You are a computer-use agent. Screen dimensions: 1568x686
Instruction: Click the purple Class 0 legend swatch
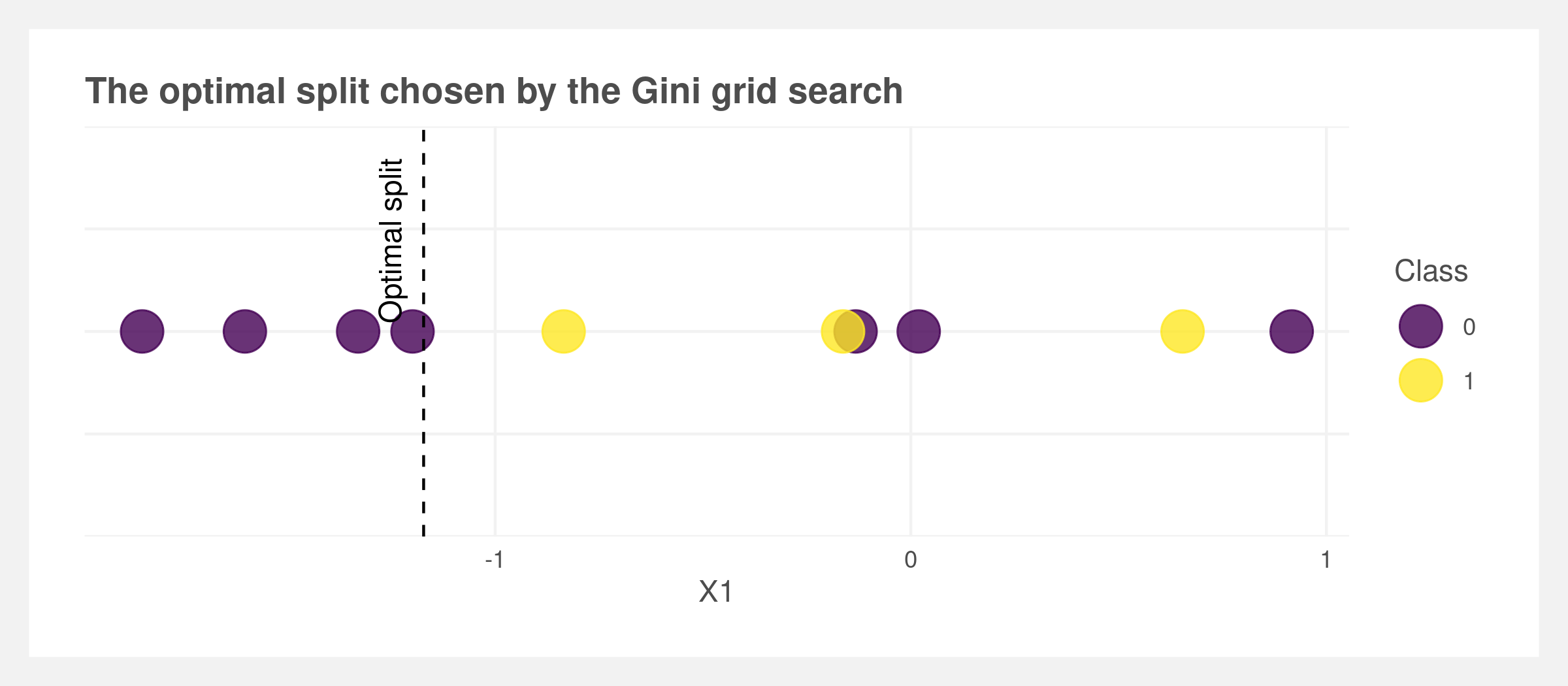coord(1420,326)
